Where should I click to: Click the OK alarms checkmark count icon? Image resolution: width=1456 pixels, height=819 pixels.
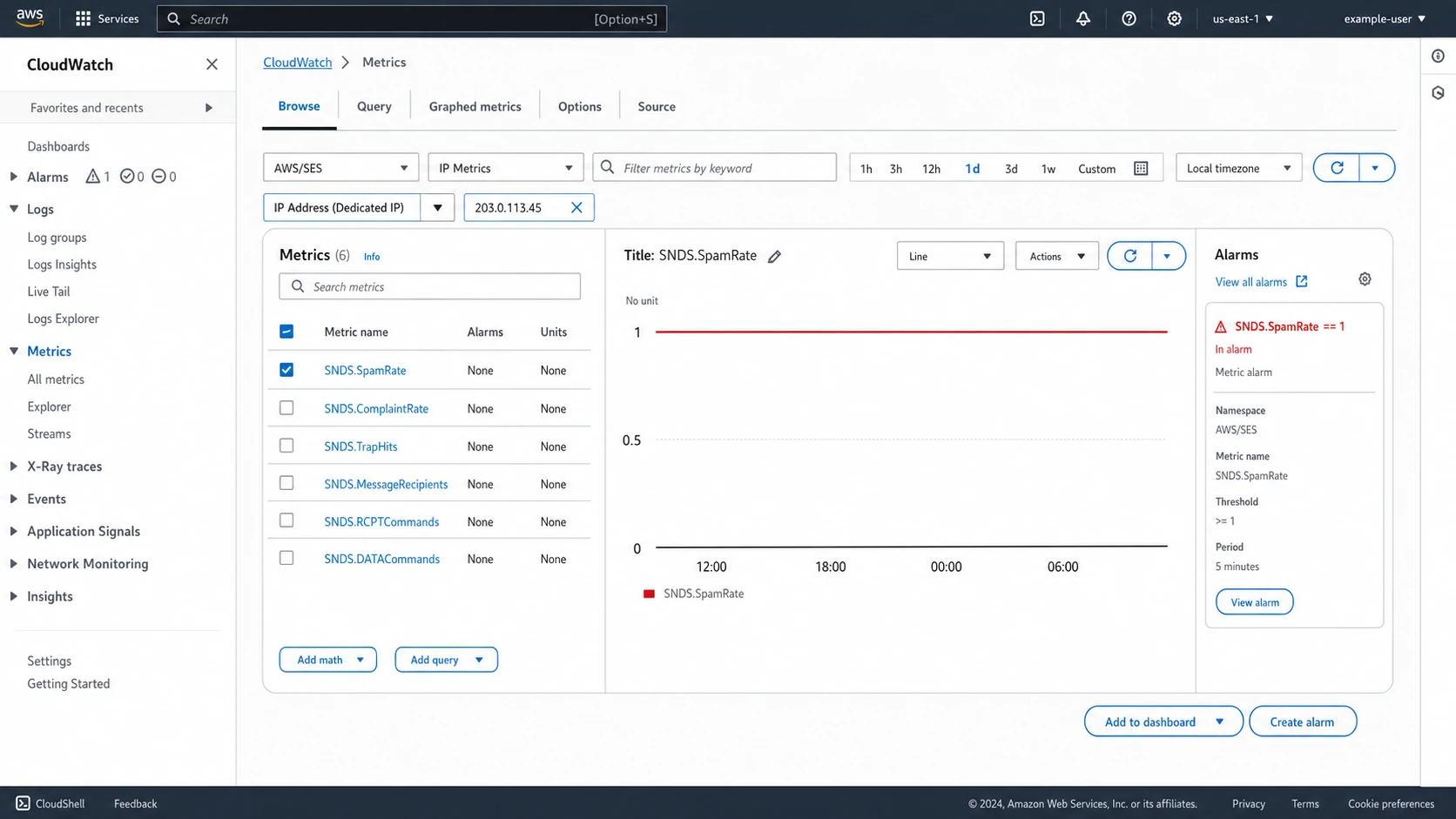pos(127,177)
